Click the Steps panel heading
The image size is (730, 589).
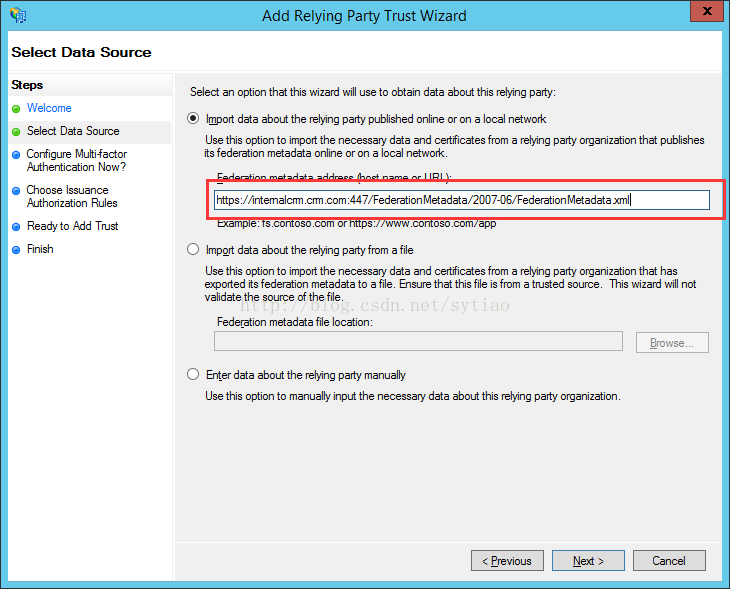tap(27, 85)
